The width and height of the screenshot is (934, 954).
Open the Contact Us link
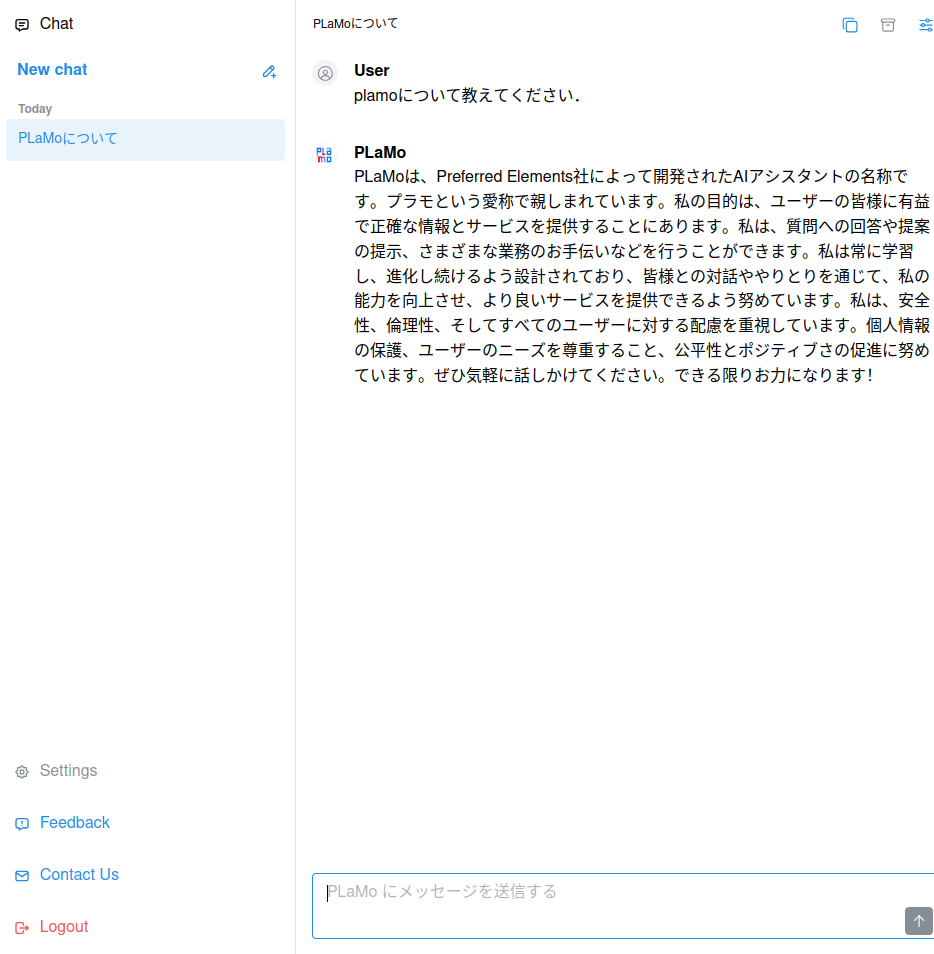79,874
